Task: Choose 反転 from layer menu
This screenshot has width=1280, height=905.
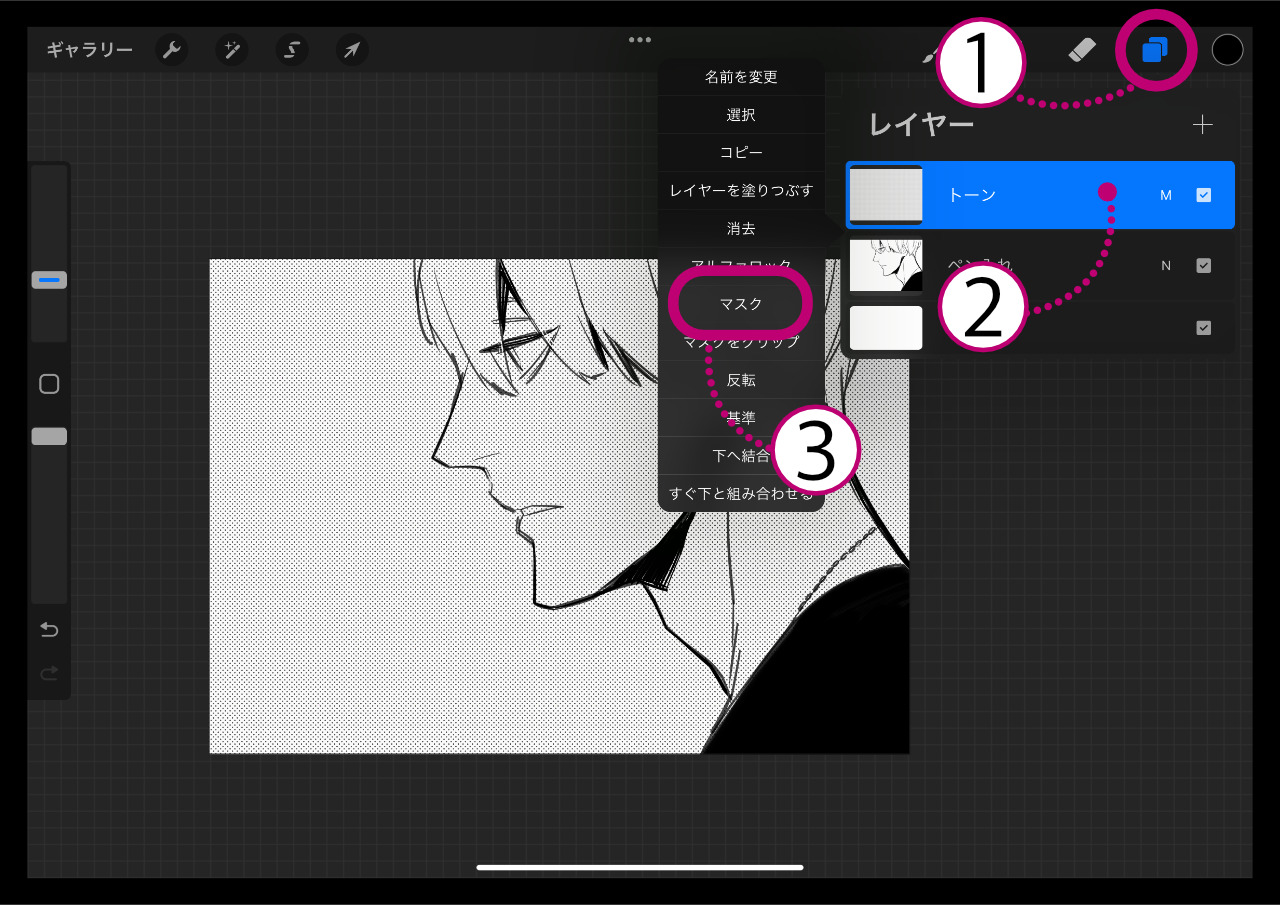Action: coord(741,380)
